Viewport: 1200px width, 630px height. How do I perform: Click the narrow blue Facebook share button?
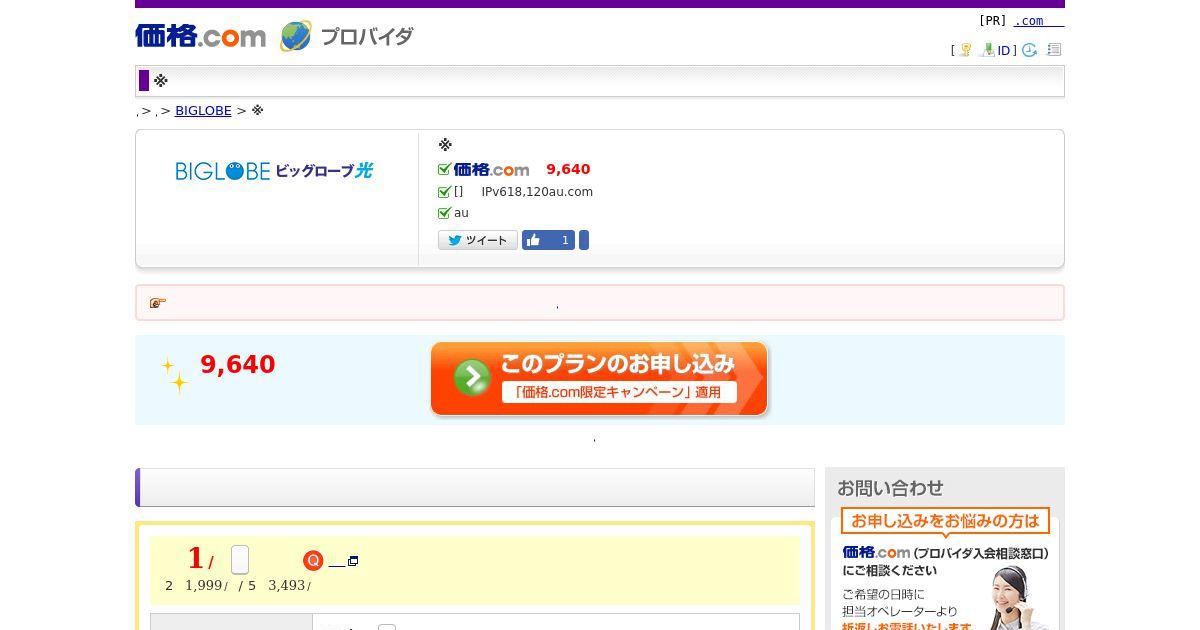(x=584, y=240)
